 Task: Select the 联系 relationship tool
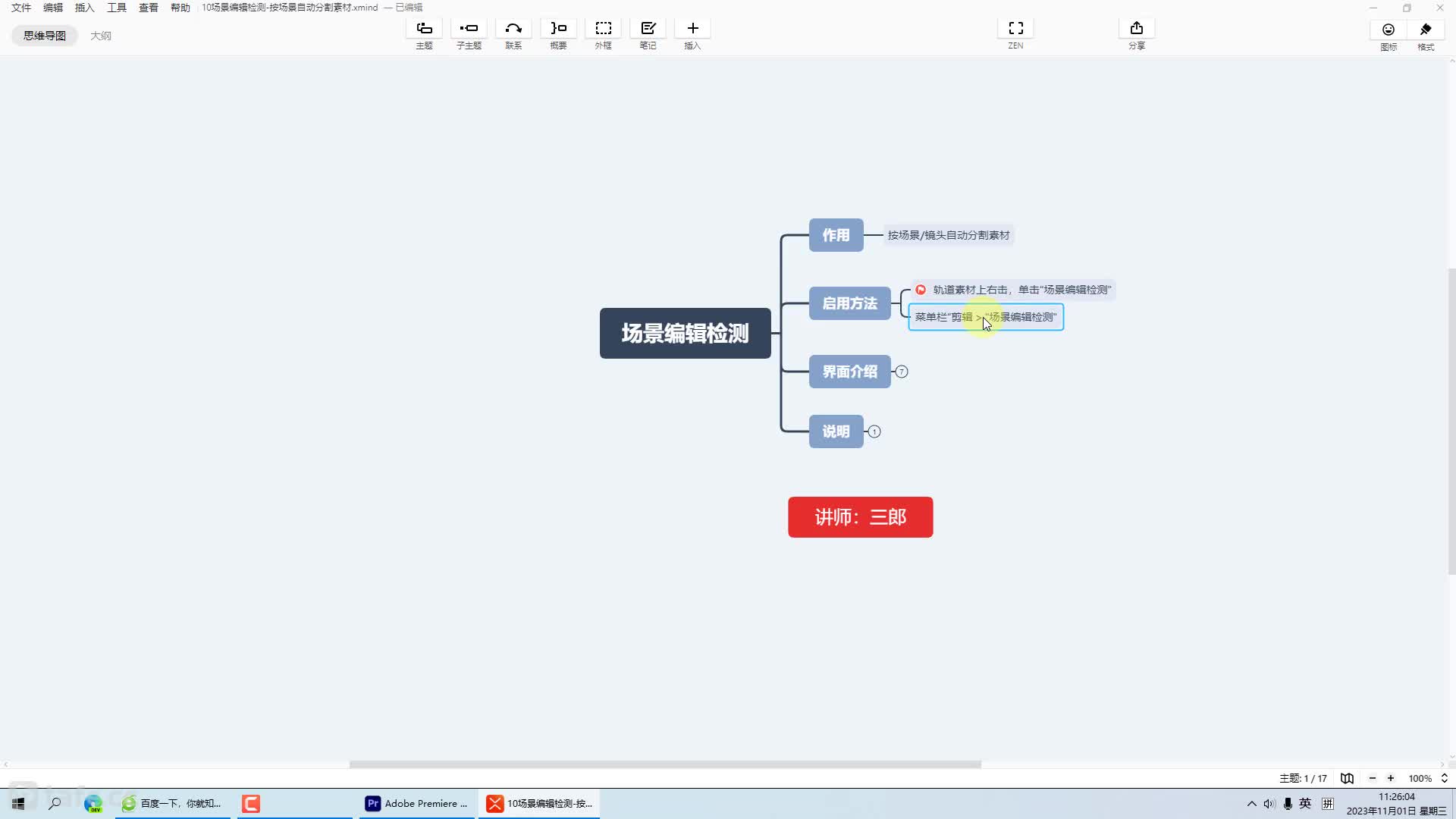click(513, 29)
